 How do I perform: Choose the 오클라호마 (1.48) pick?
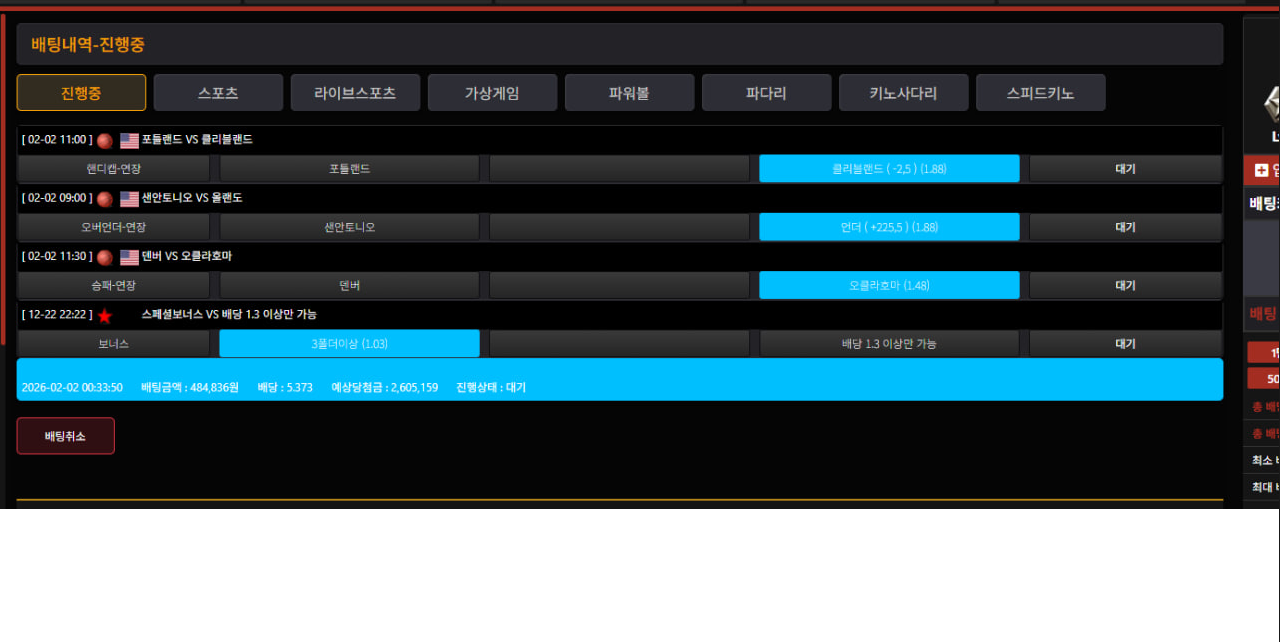pos(889,286)
